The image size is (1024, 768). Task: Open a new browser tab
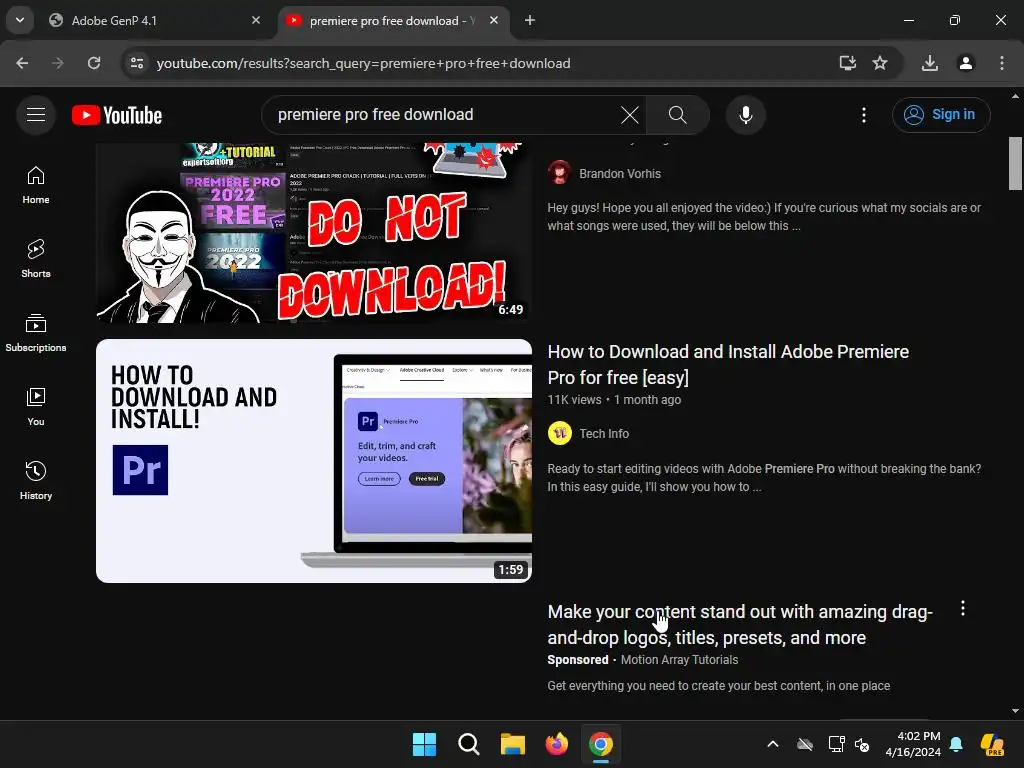530,21
